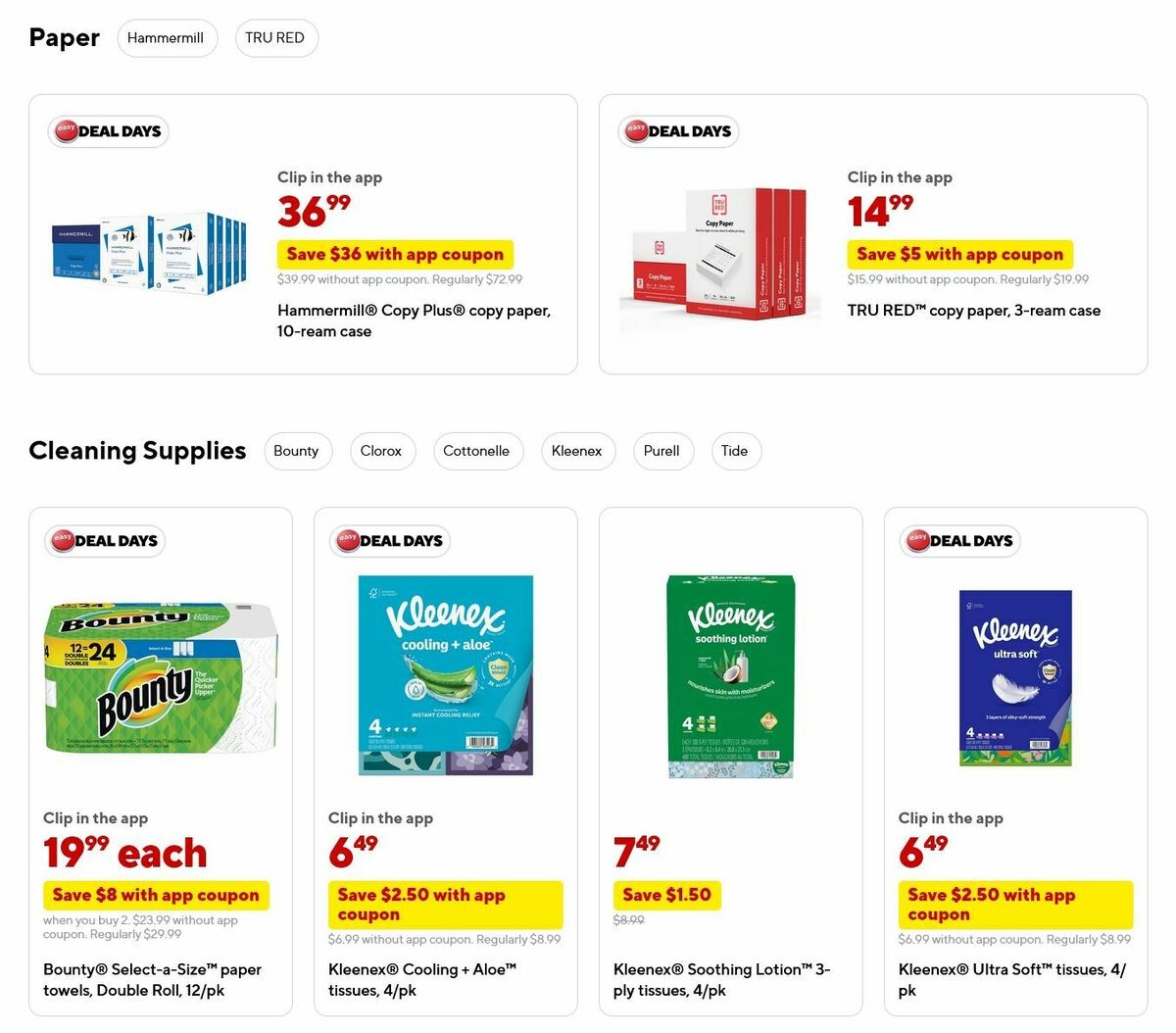Select the TRU RED brand filter pill
Viewport: 1176px width, 1033px height.
(276, 37)
